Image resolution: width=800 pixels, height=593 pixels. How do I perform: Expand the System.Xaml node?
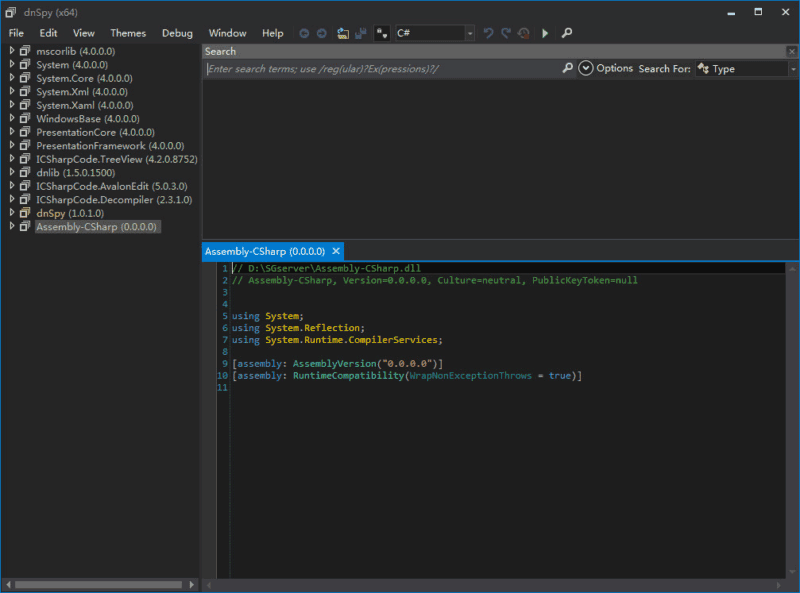tap(12, 105)
